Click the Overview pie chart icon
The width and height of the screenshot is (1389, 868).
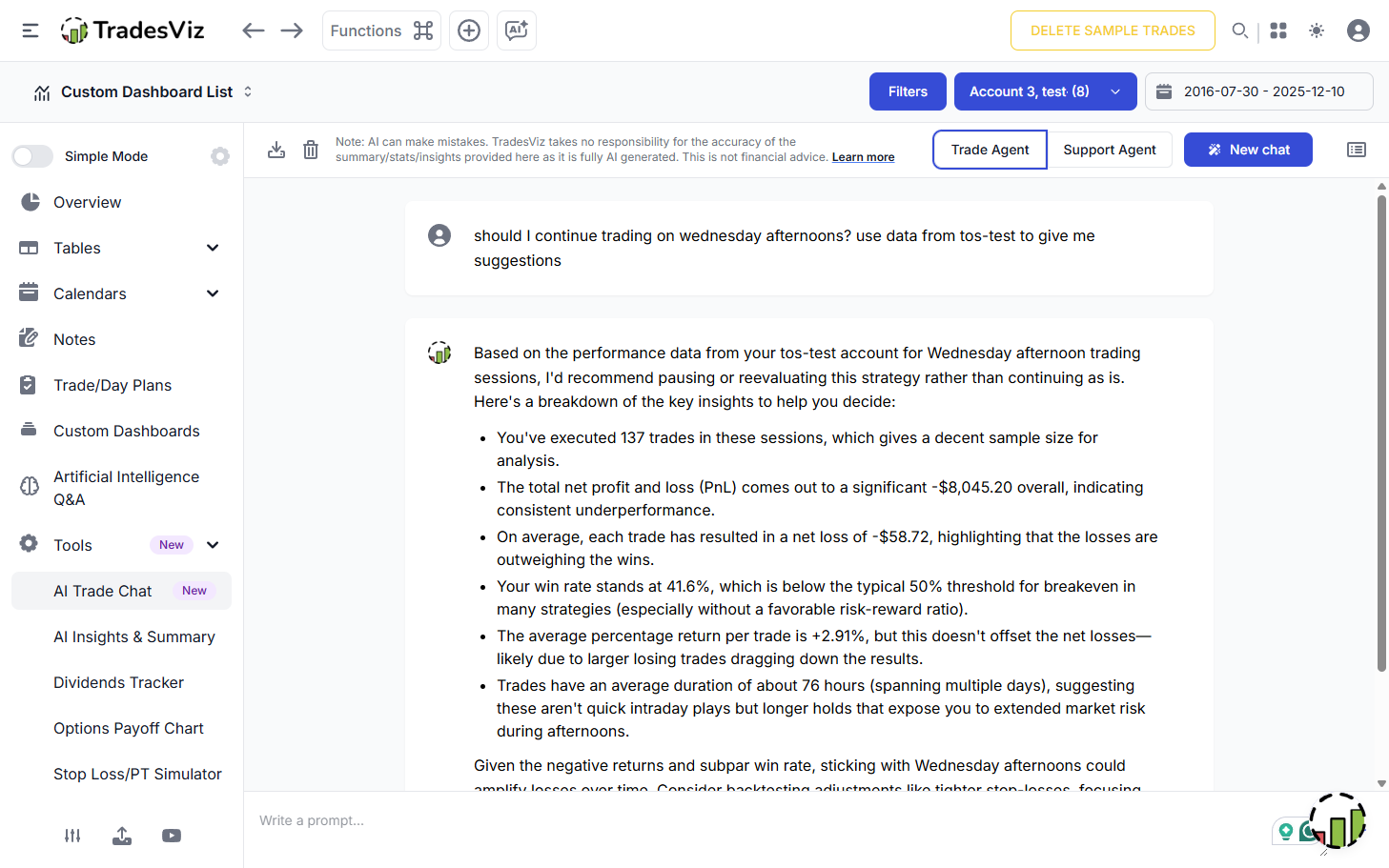pyautogui.click(x=30, y=202)
